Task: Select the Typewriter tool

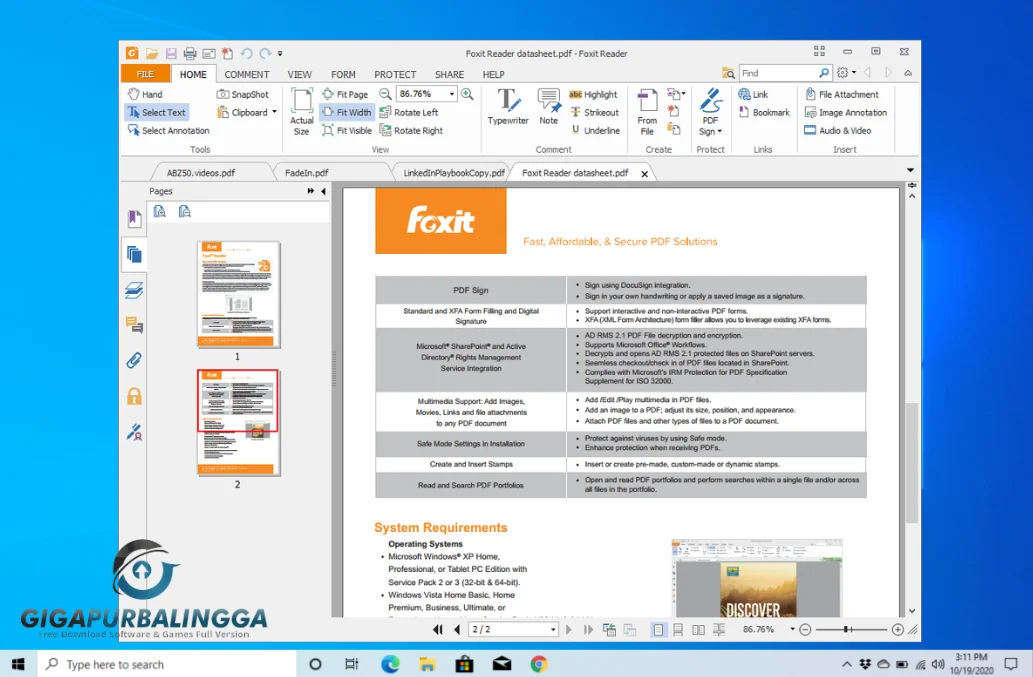Action: (507, 104)
